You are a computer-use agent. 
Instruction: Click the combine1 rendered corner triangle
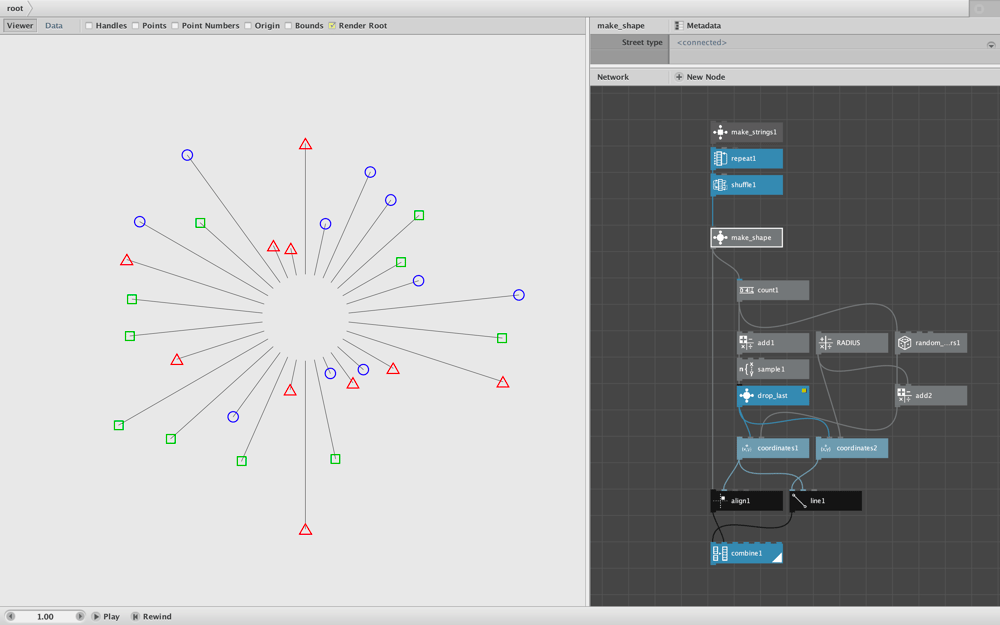[x=778, y=558]
